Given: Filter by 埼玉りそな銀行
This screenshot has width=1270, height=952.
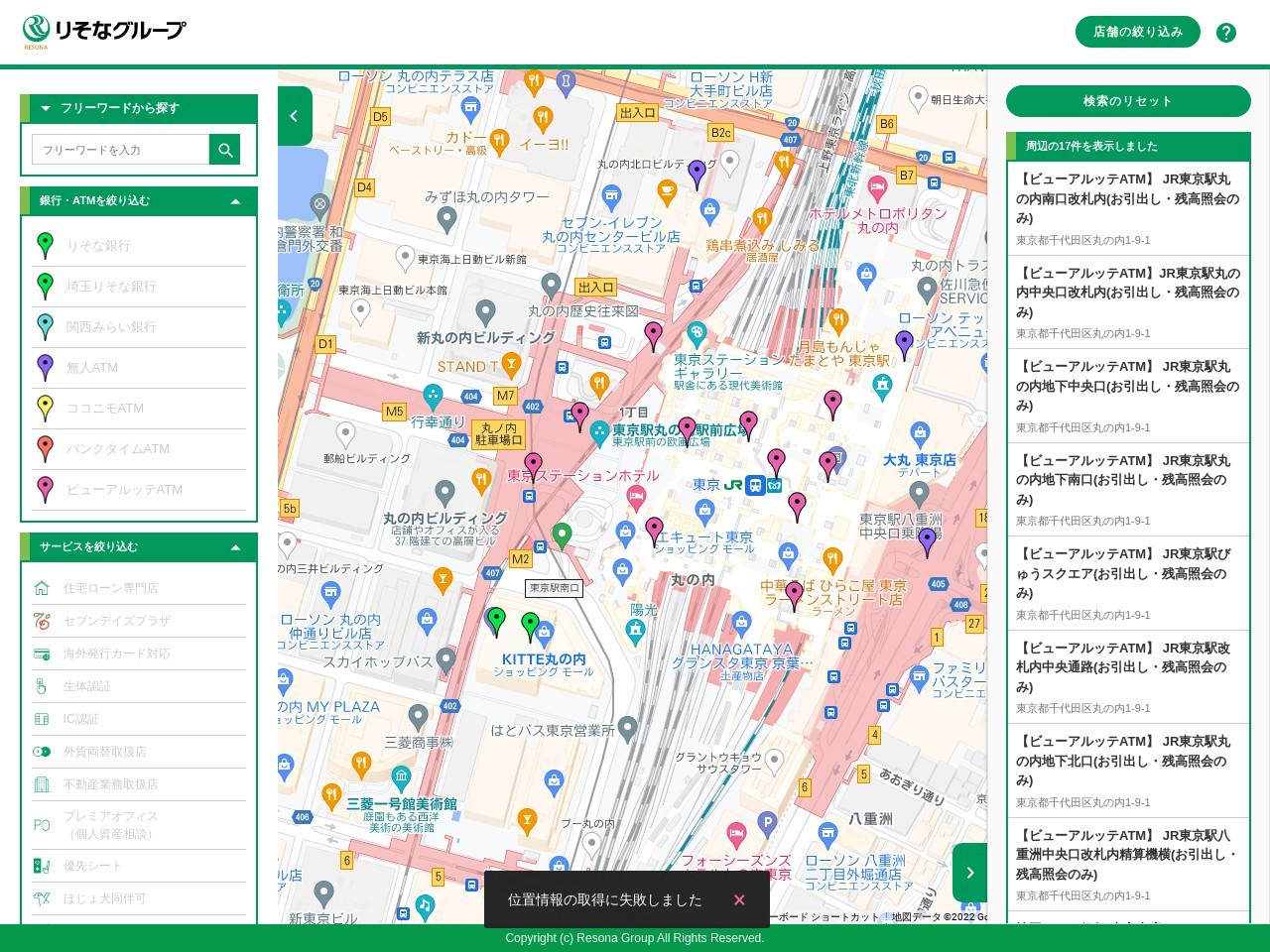Looking at the screenshot, I should [x=139, y=287].
